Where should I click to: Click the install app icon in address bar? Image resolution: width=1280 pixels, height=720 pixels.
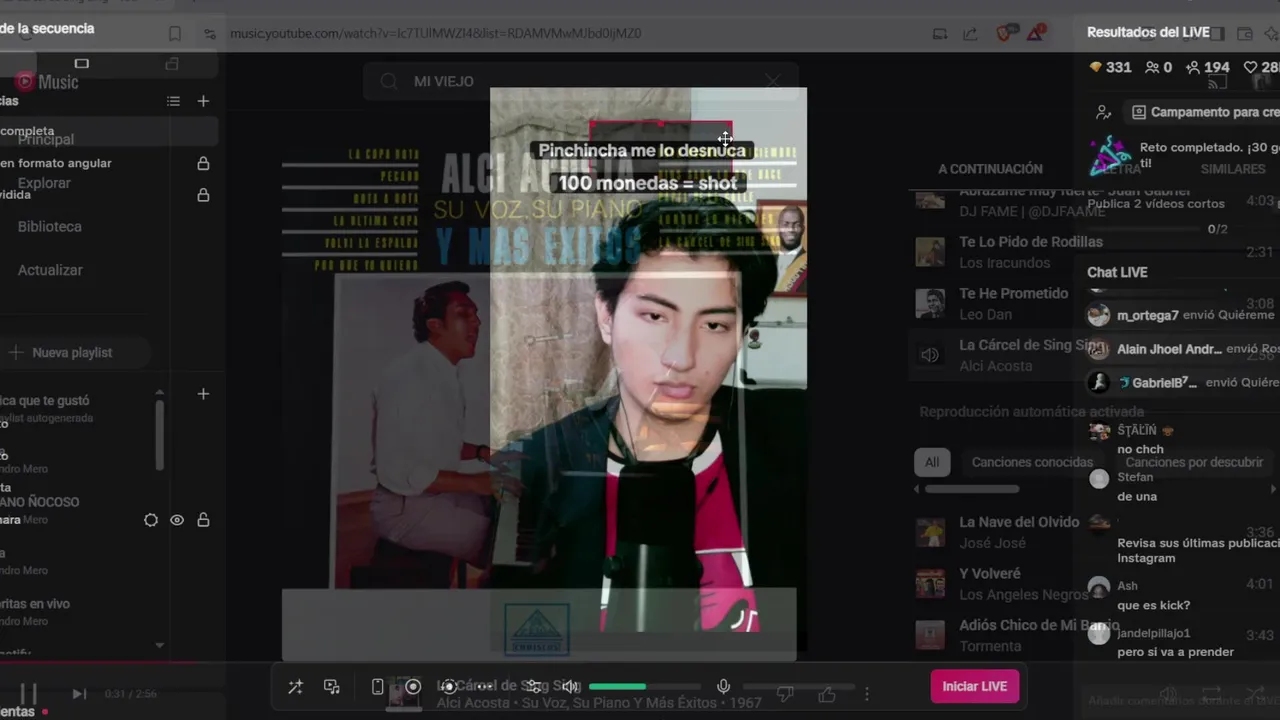point(939,34)
